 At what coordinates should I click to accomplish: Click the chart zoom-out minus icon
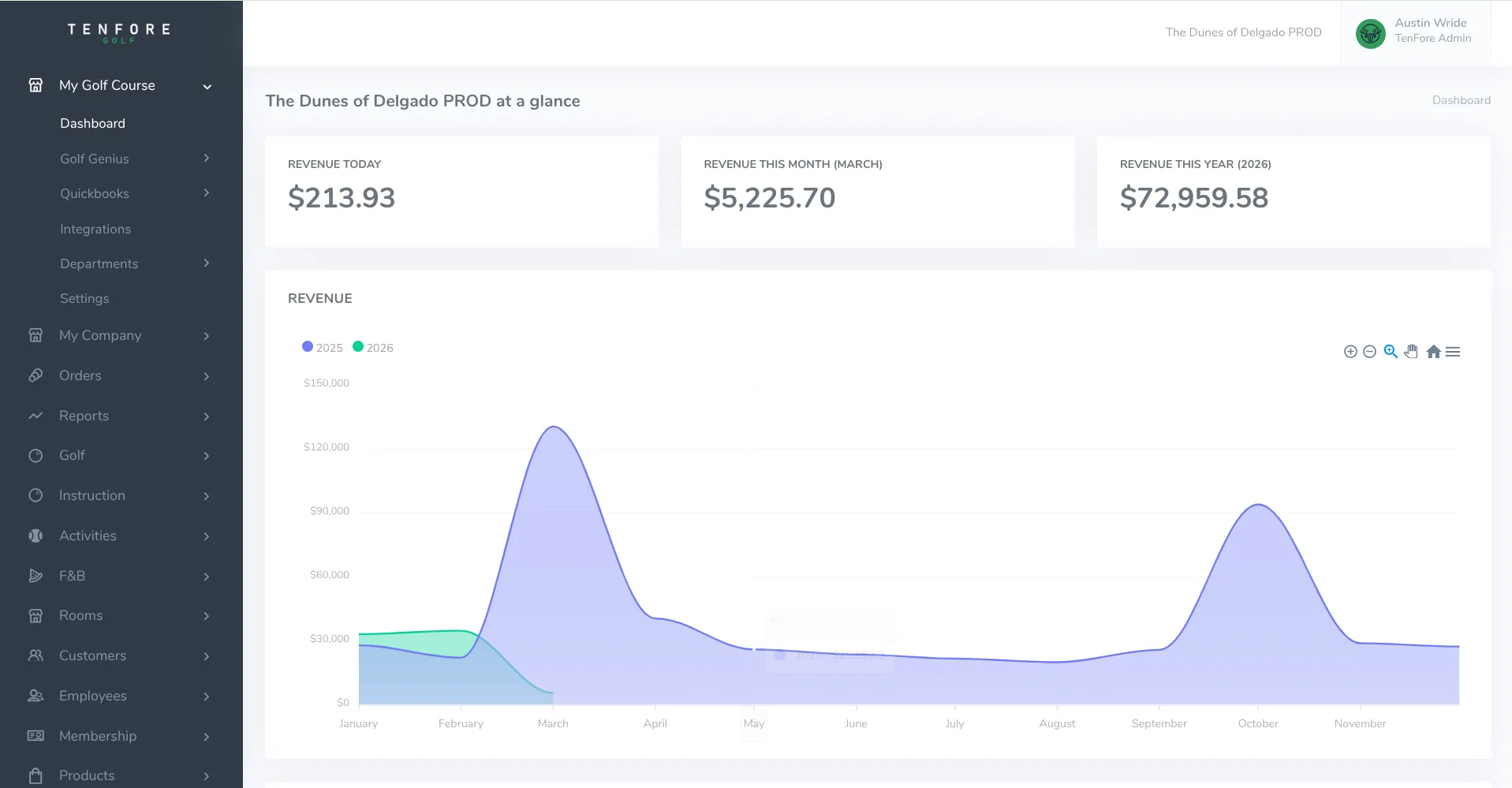[1369, 352]
